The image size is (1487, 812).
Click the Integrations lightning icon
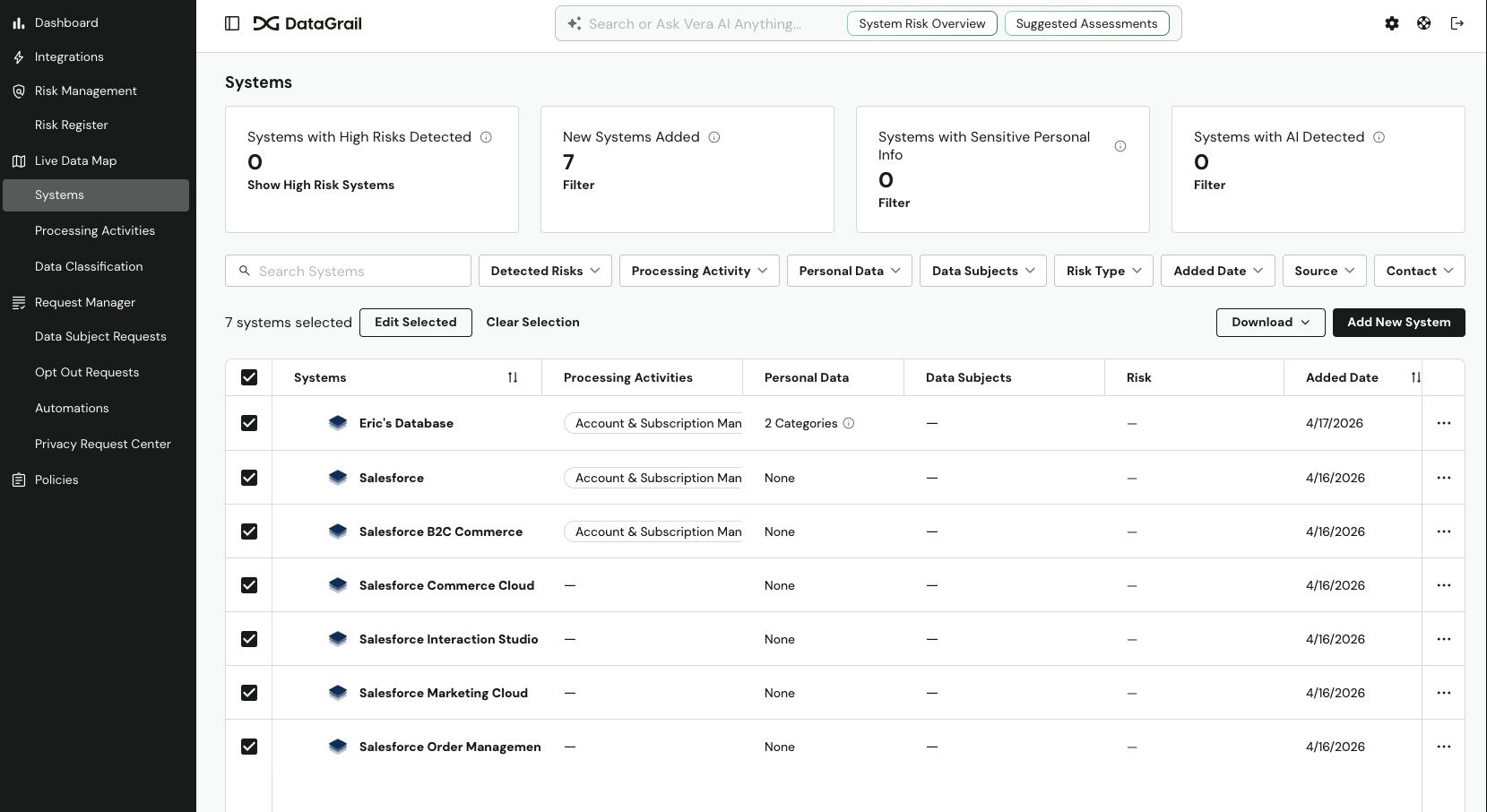[19, 57]
